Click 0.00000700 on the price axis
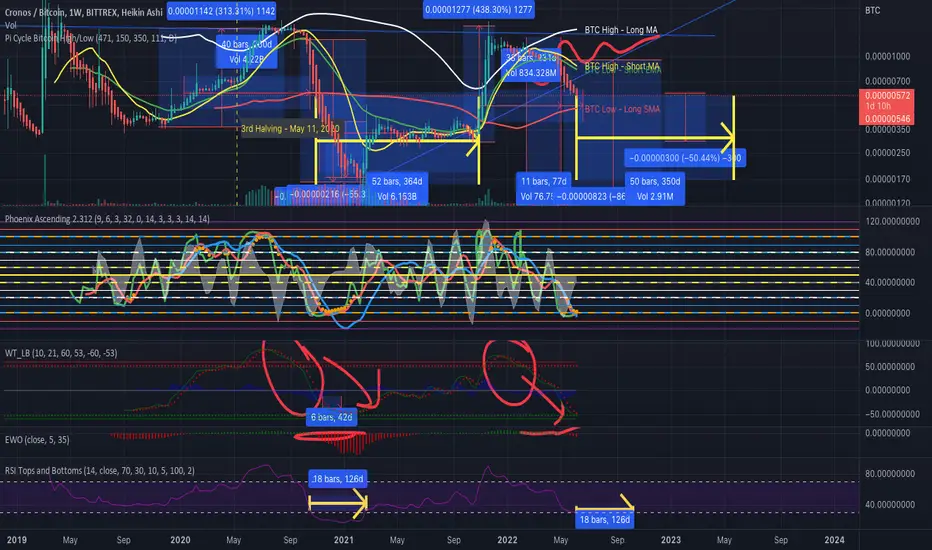The height and width of the screenshot is (550, 932). click(887, 81)
